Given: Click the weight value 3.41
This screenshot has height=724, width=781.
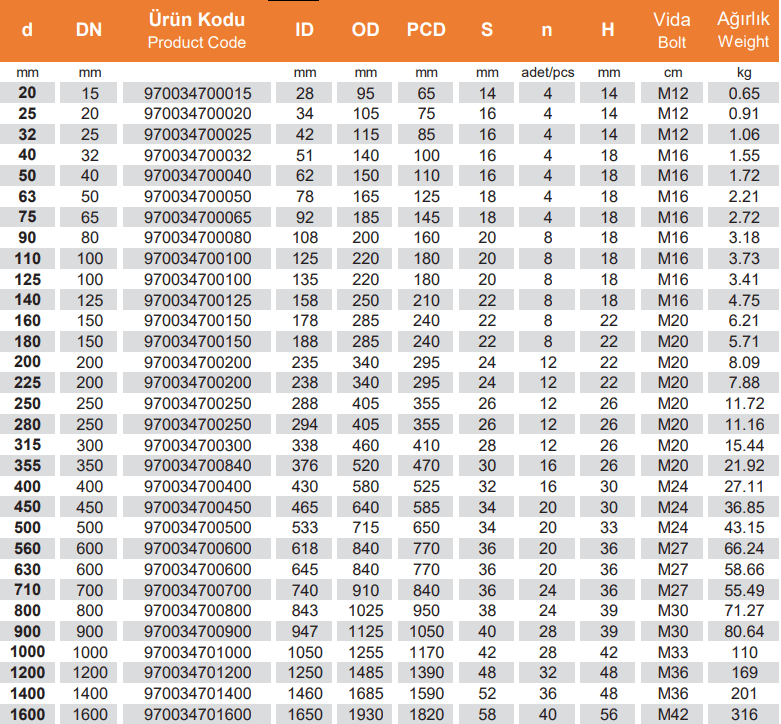Looking at the screenshot, I should pyautogui.click(x=744, y=279).
